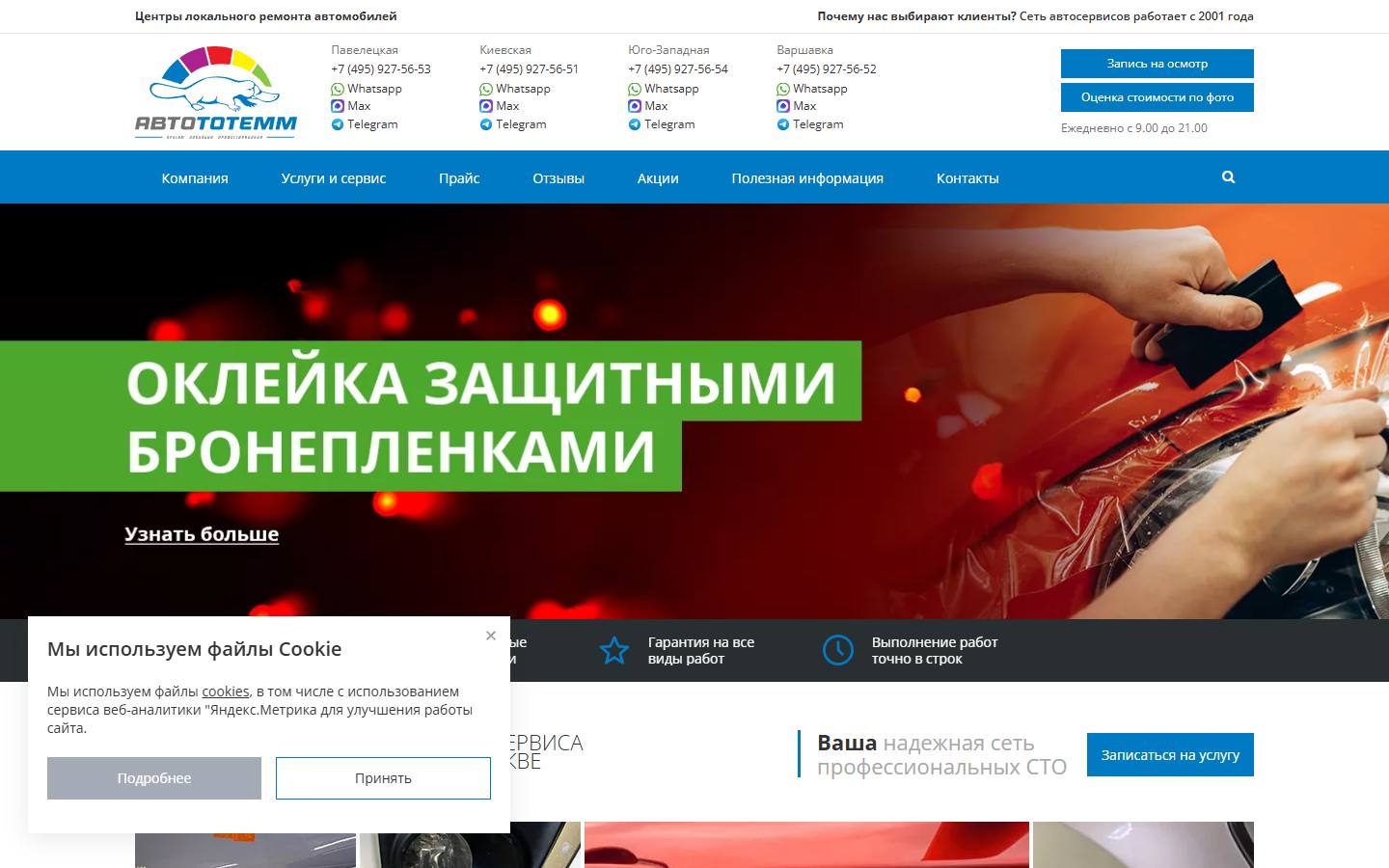Click Гарантия на все виды работ text

pos(701,650)
